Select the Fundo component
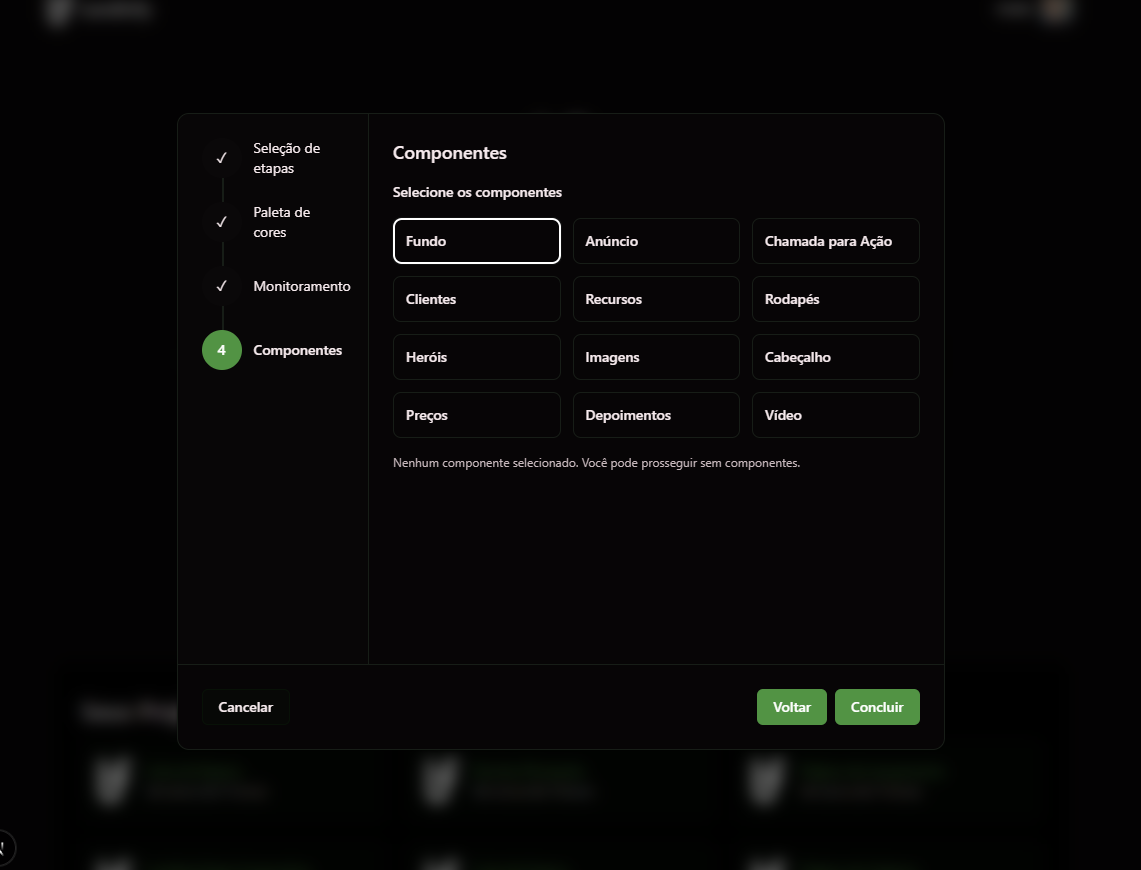1141x870 pixels. tap(476, 241)
